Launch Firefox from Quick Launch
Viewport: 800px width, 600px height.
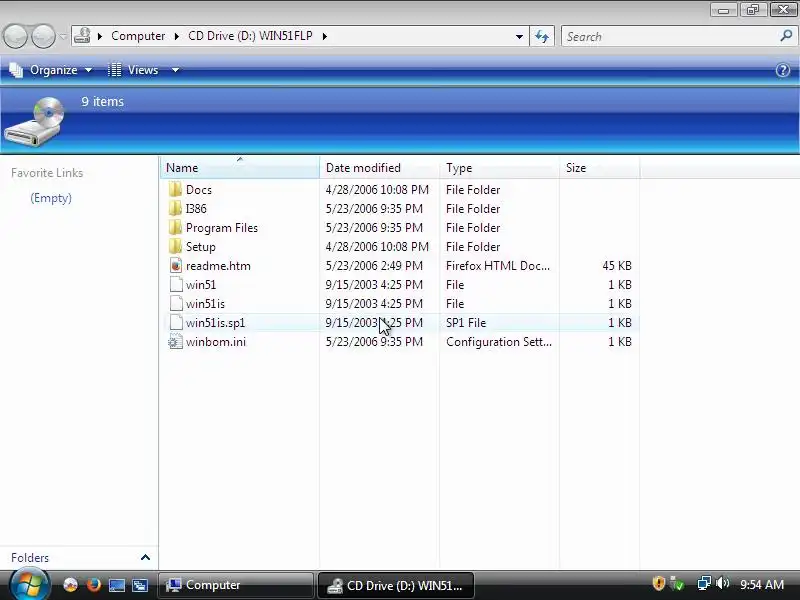point(93,584)
